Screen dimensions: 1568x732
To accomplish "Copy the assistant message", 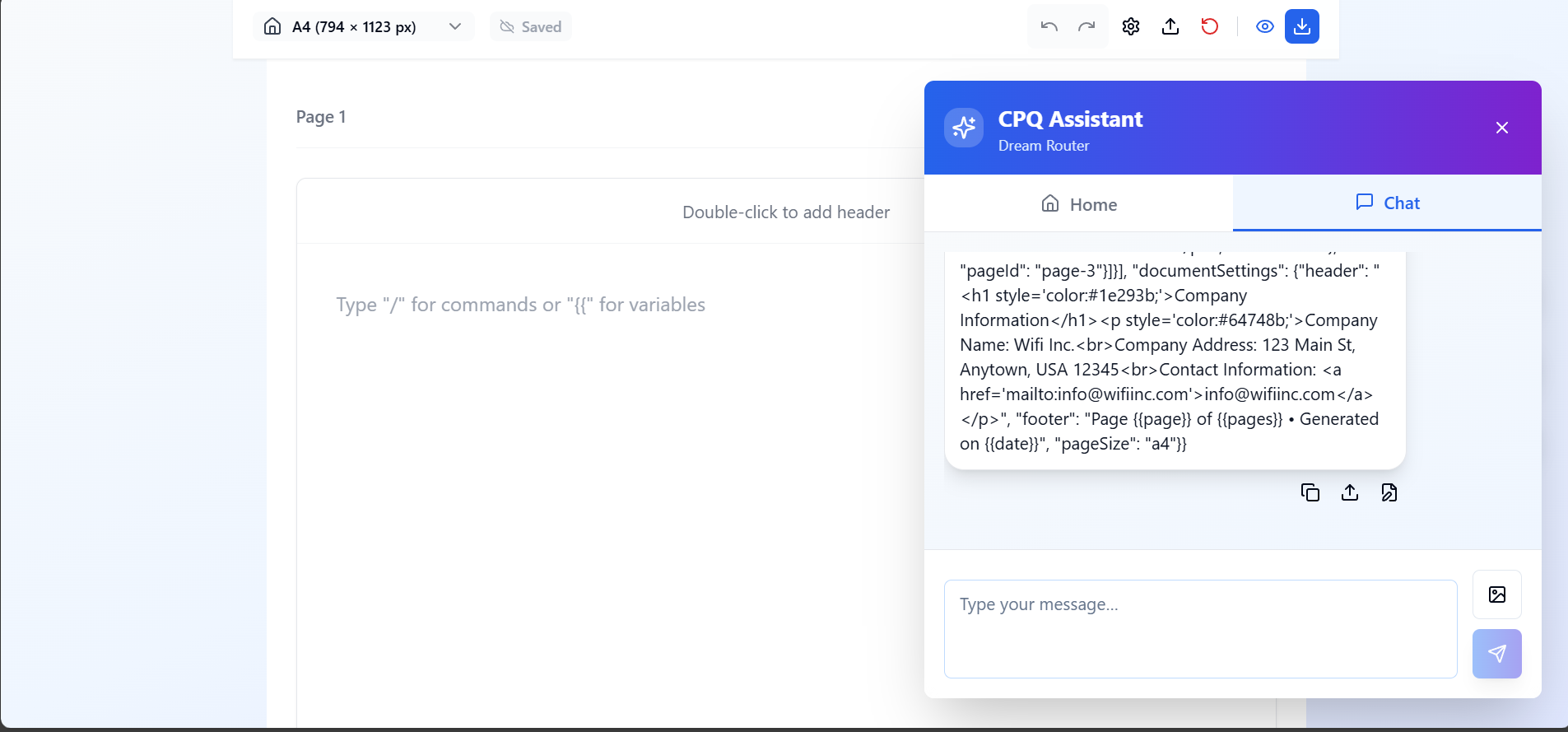I will click(1310, 492).
